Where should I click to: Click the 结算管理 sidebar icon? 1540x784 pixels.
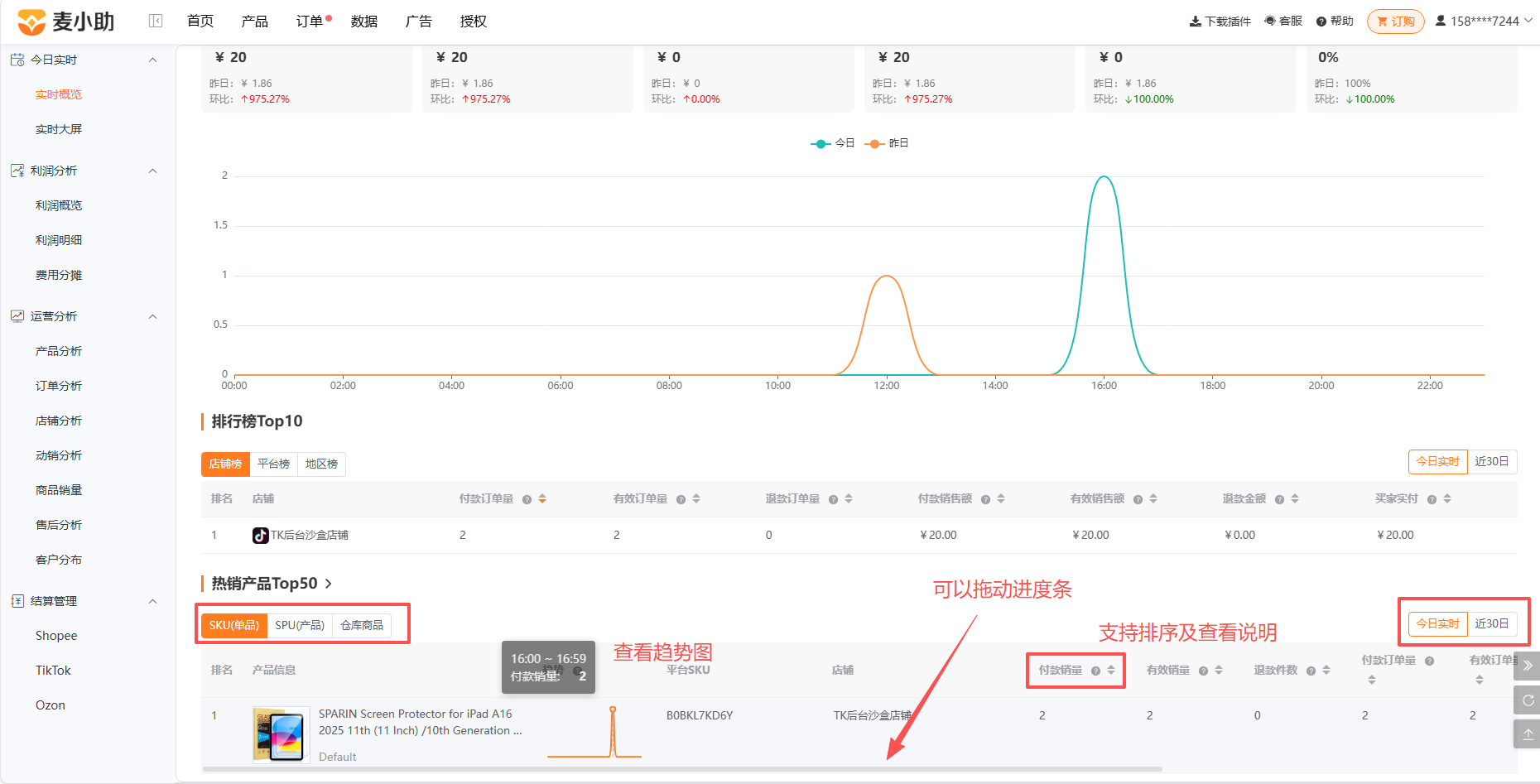click(x=17, y=601)
